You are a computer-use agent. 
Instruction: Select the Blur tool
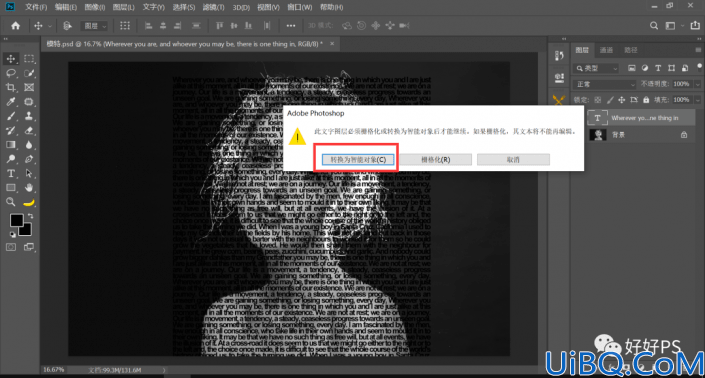[29, 145]
